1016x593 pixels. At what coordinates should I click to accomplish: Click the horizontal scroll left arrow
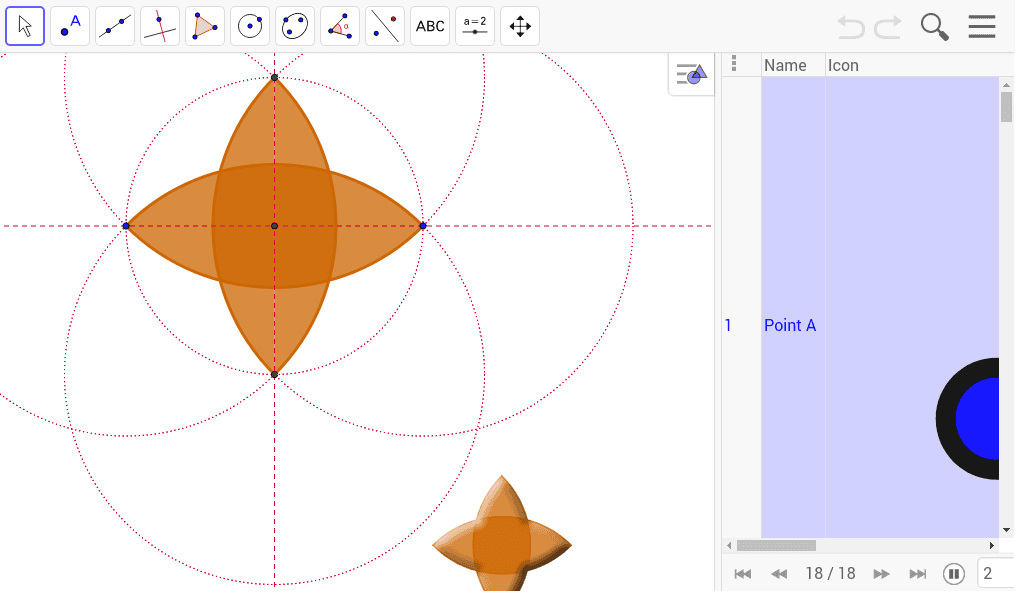coord(729,545)
